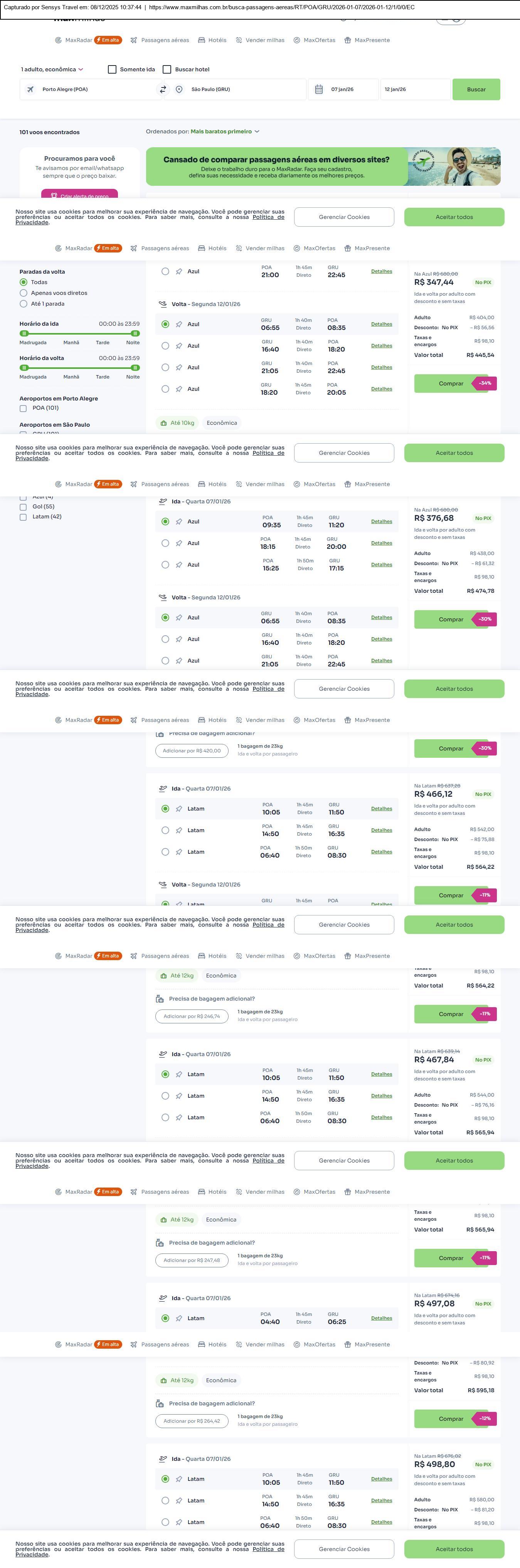Viewport: 520px width, 1568px height.
Task: Select Apenas voos diretos radio option
Action: (x=24, y=293)
